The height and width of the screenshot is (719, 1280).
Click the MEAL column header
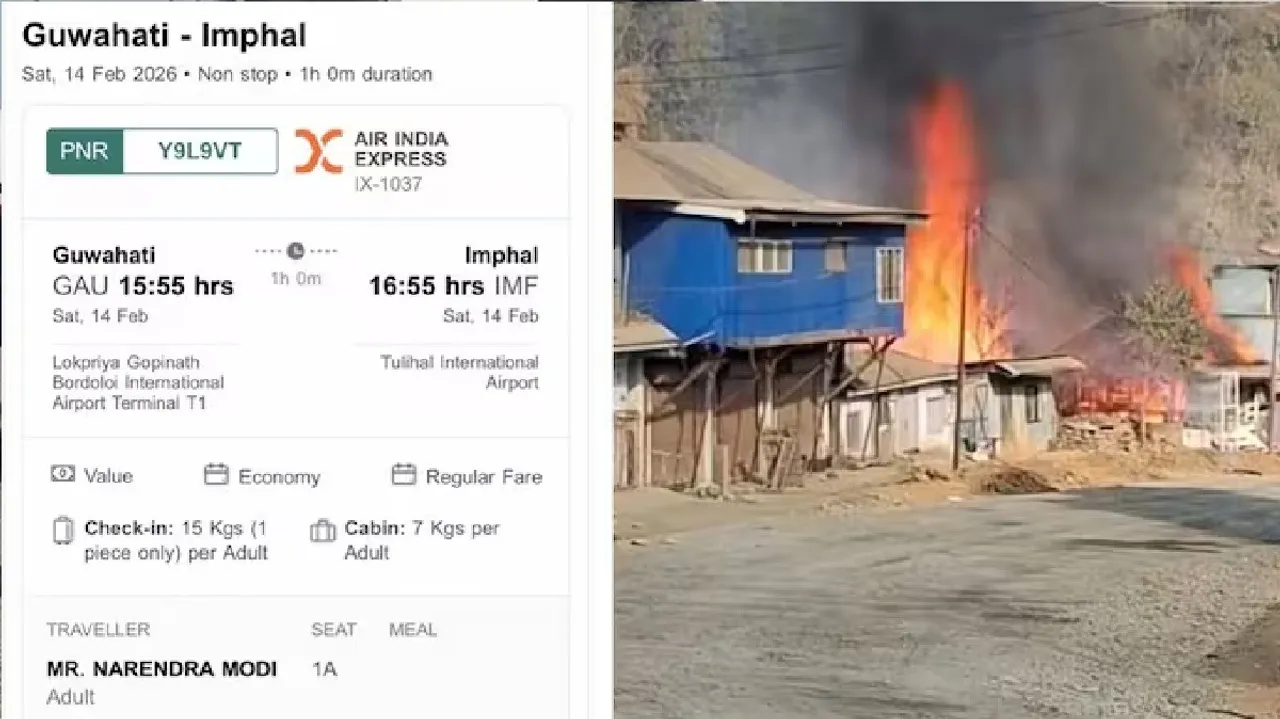coord(413,630)
